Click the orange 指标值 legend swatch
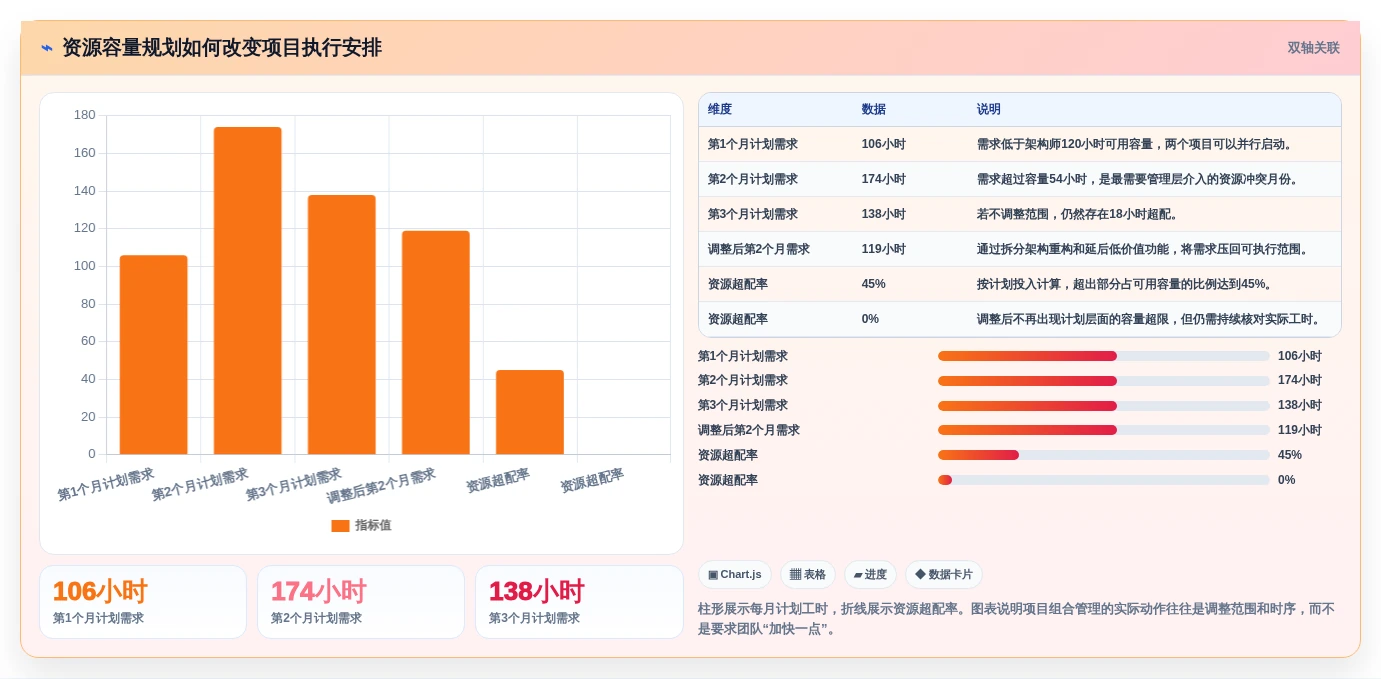Viewport: 1381px width, 679px height. click(x=340, y=525)
